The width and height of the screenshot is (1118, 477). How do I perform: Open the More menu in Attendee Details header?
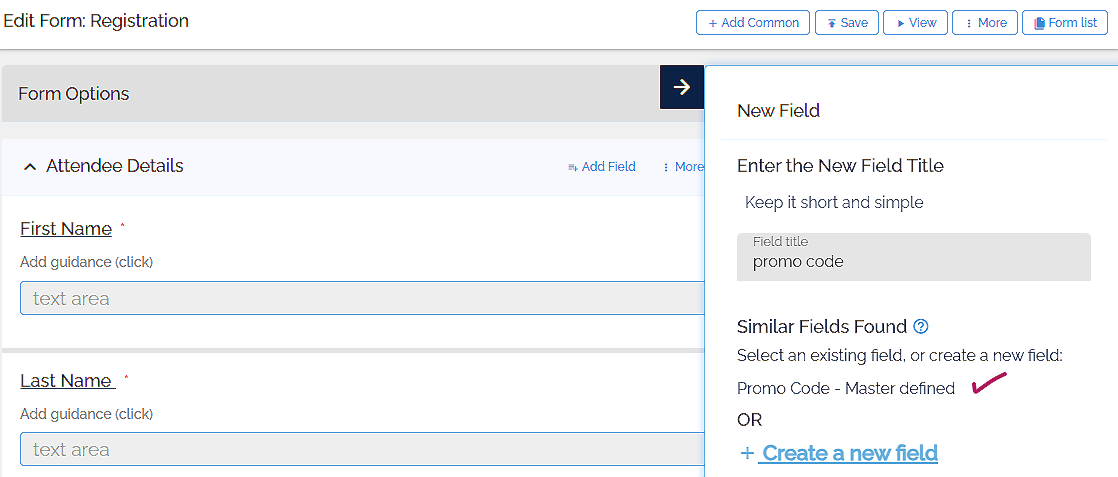(683, 167)
